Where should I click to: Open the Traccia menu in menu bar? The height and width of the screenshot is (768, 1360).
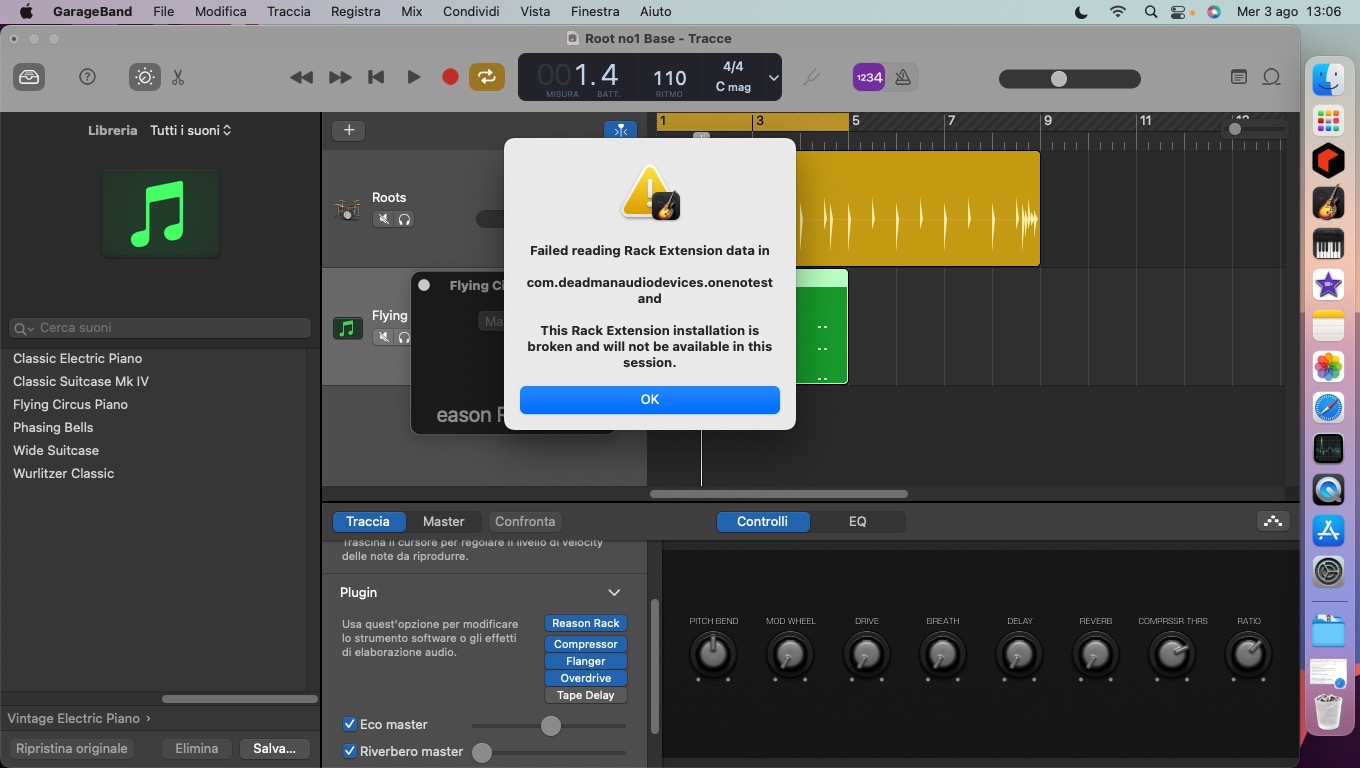(x=289, y=11)
